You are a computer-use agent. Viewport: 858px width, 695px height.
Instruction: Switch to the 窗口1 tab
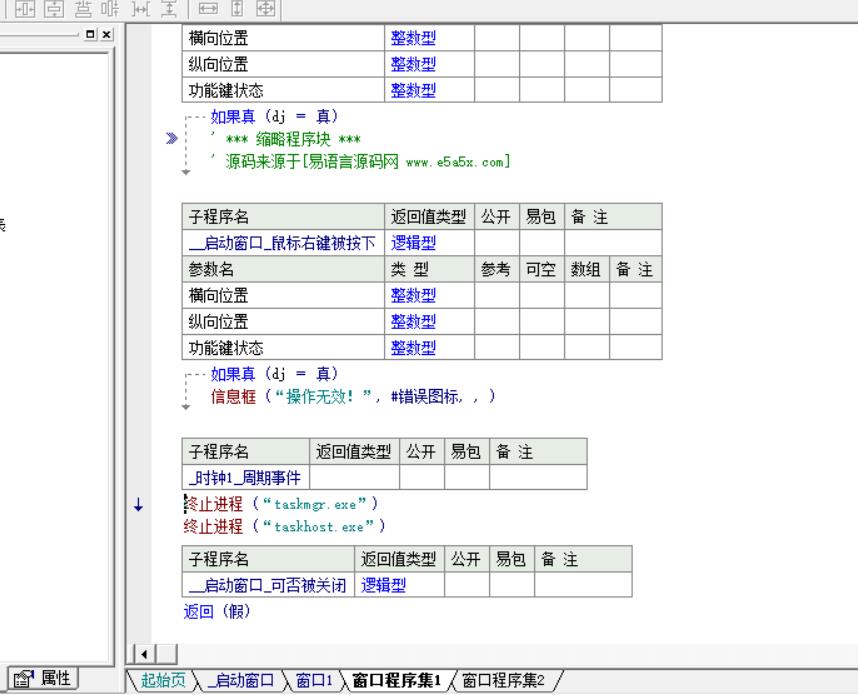pos(314,680)
